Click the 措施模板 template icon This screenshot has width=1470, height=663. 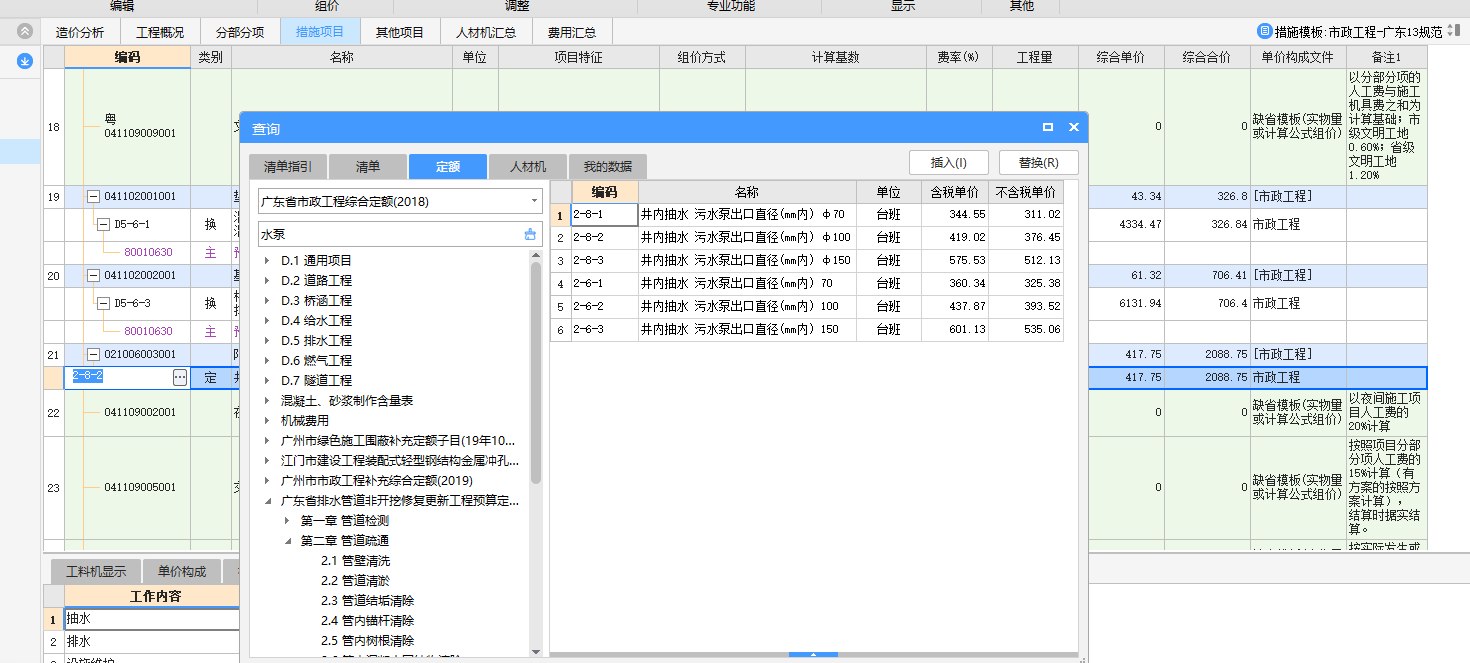(1265, 32)
